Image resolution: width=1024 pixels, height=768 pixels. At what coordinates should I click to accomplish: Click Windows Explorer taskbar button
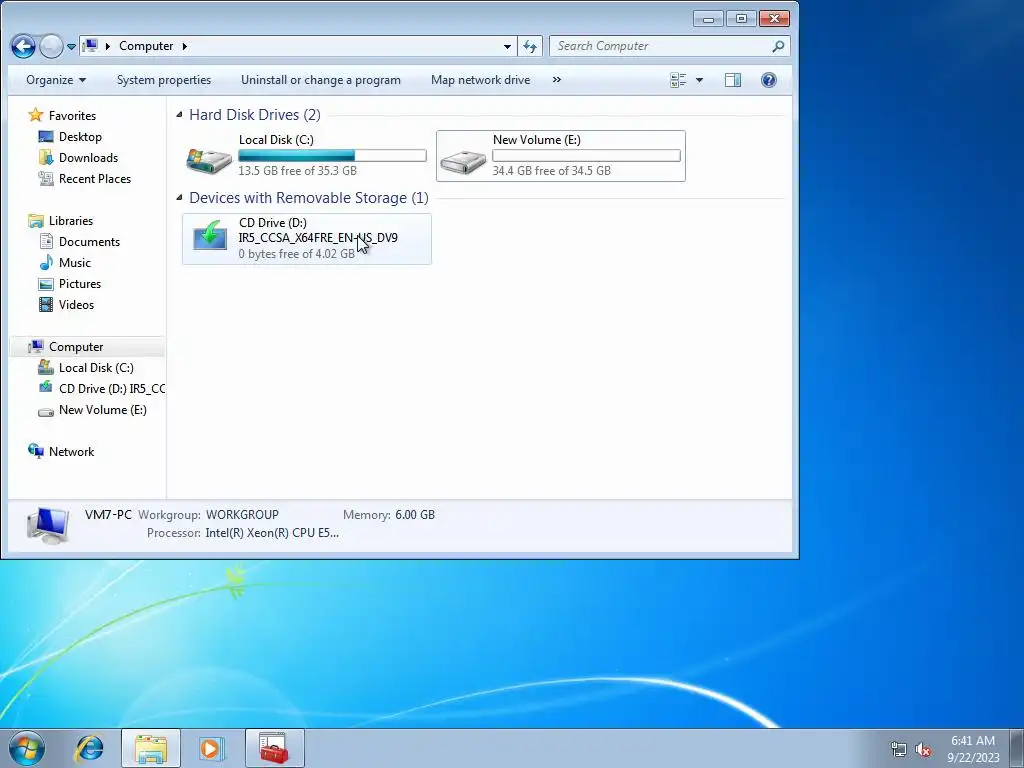(151, 748)
